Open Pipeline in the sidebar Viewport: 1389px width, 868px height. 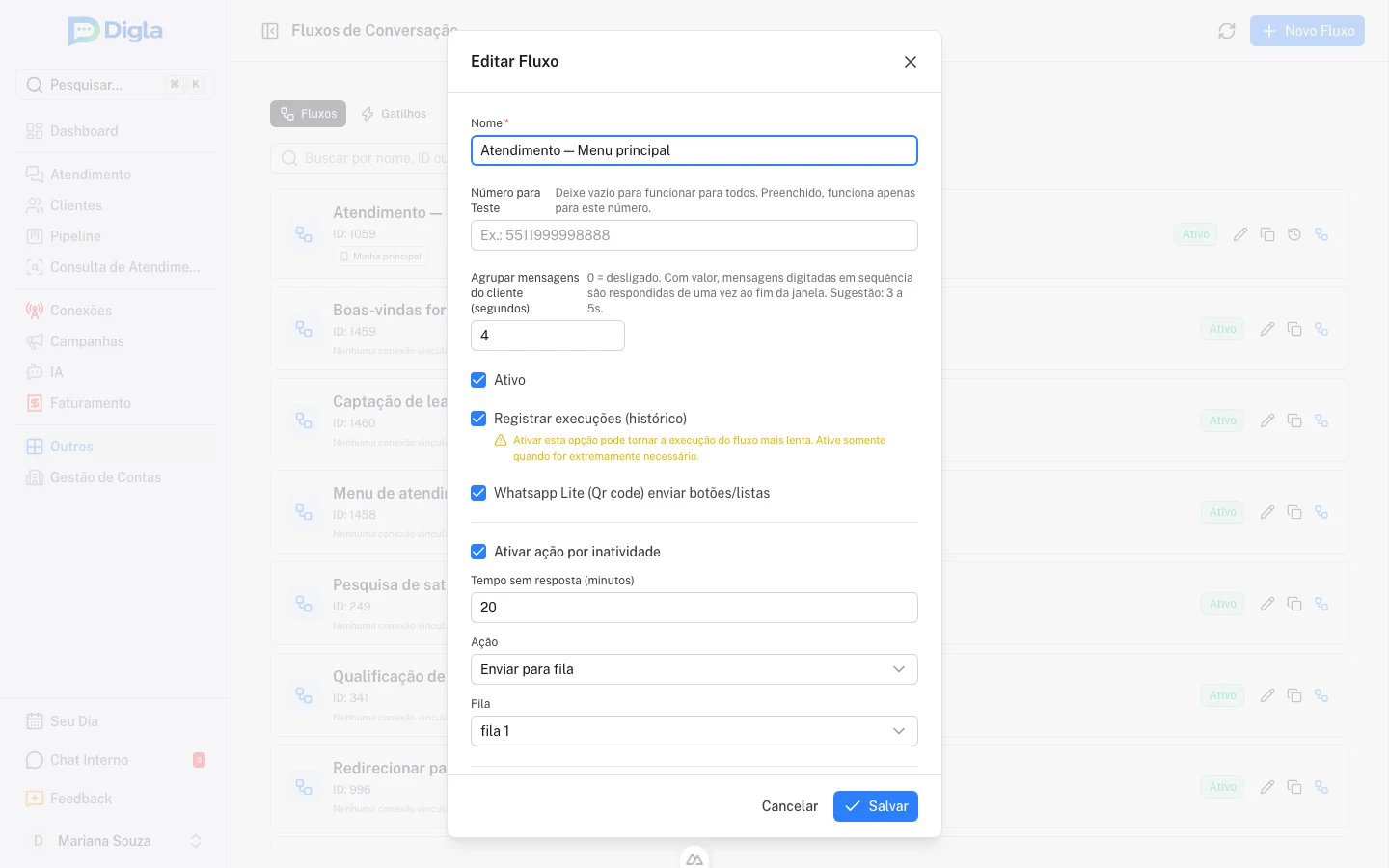(116, 236)
